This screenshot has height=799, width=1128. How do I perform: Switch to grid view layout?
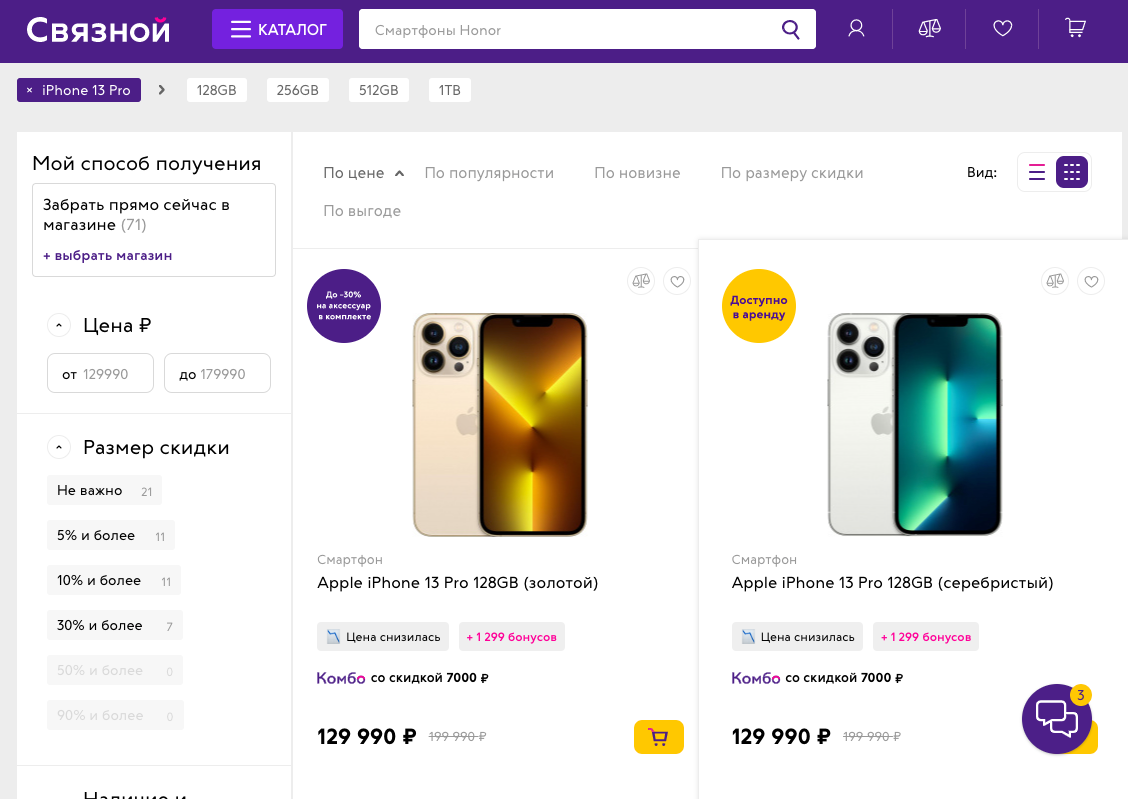tap(1072, 172)
